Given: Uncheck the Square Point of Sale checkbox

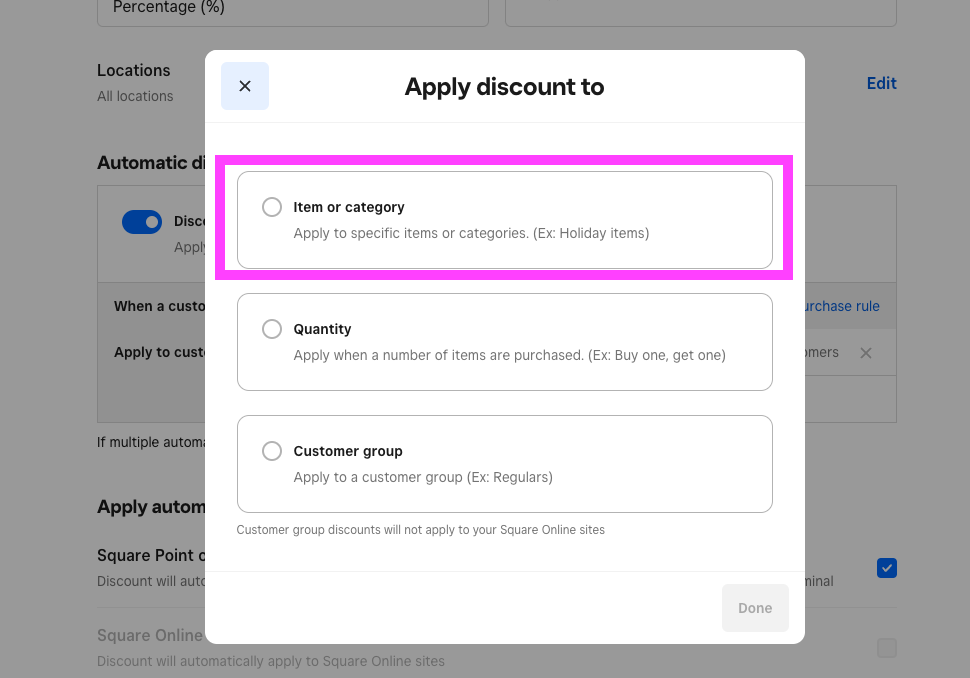Looking at the screenshot, I should tap(887, 568).
